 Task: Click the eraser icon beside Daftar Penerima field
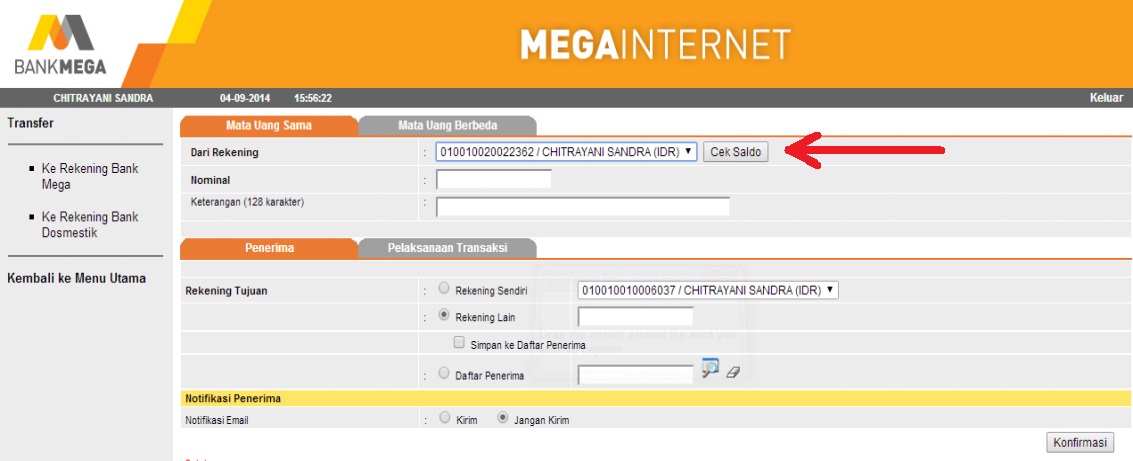733,372
